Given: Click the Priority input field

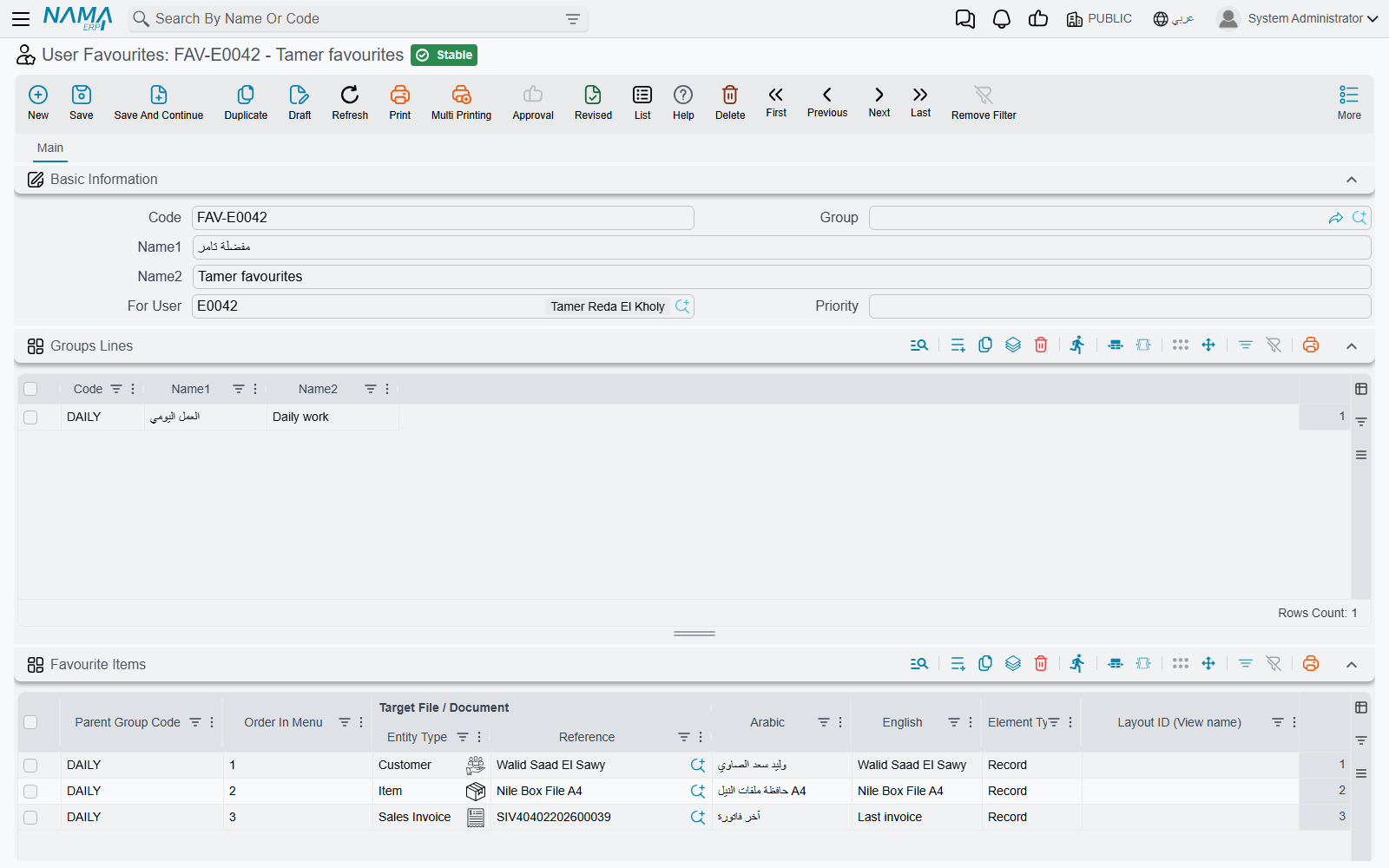Looking at the screenshot, I should coord(1120,306).
